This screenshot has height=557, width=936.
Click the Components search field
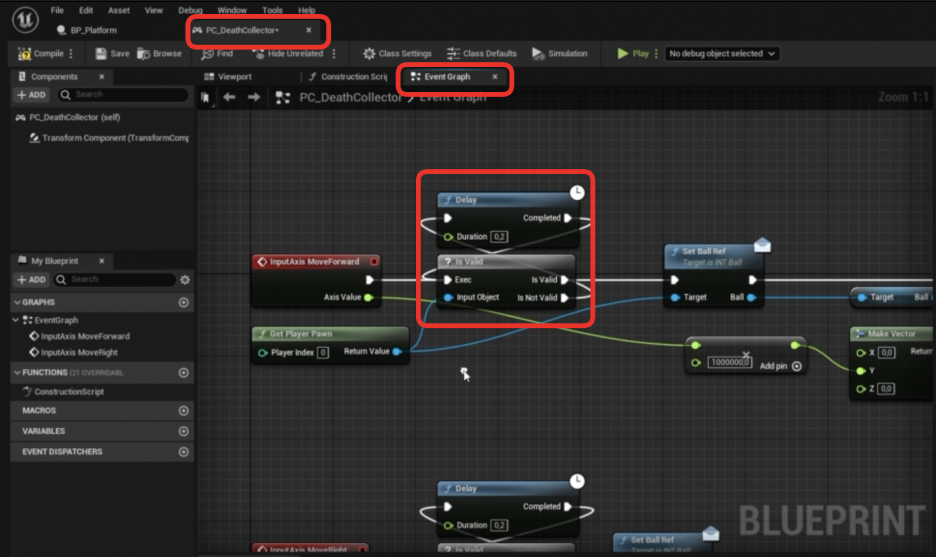click(x=123, y=94)
